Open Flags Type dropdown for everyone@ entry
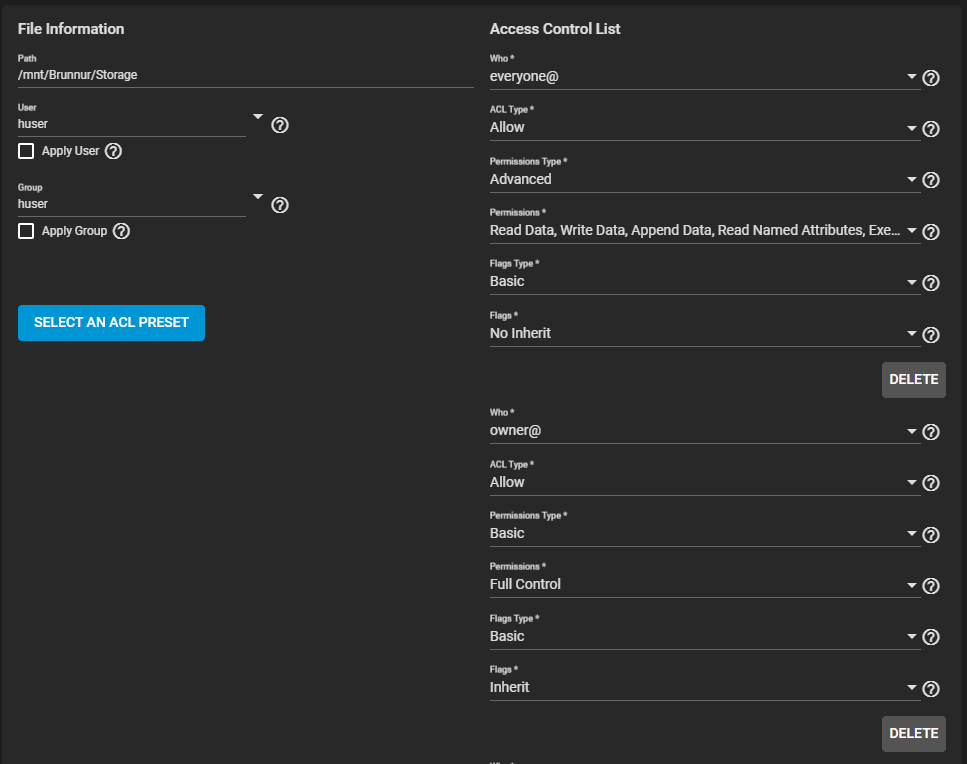The height and width of the screenshot is (764, 967). (704, 282)
